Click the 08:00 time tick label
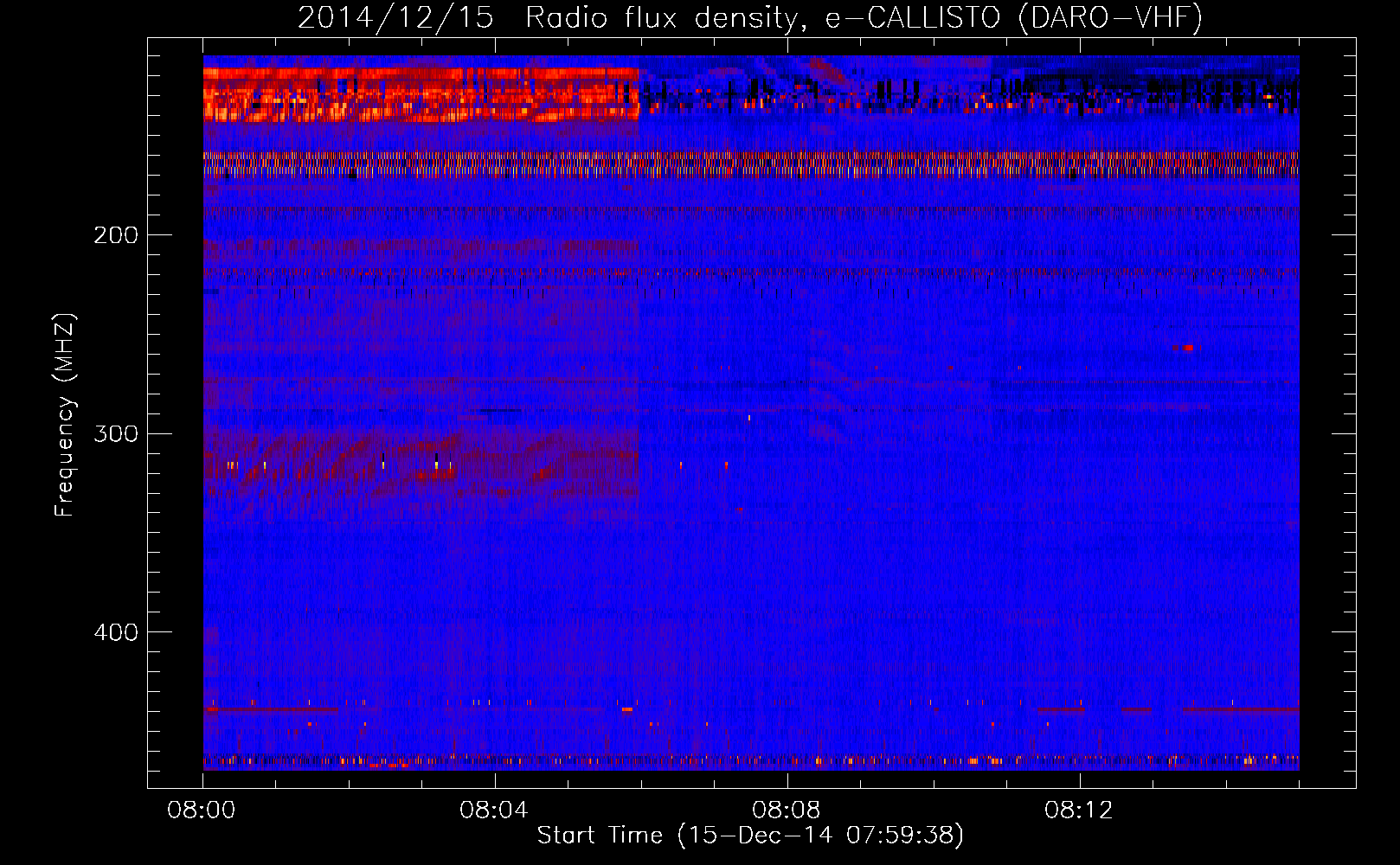Screen dimensions: 1400x865 pos(202,810)
